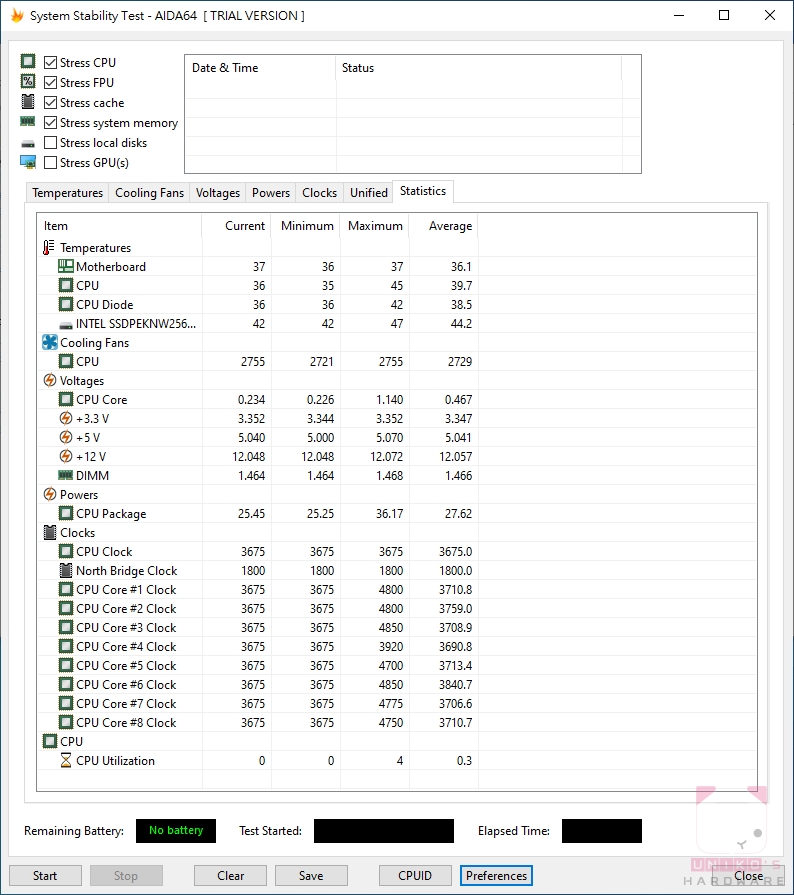
Task: Click the Stress local disks drive icon
Action: [28, 143]
